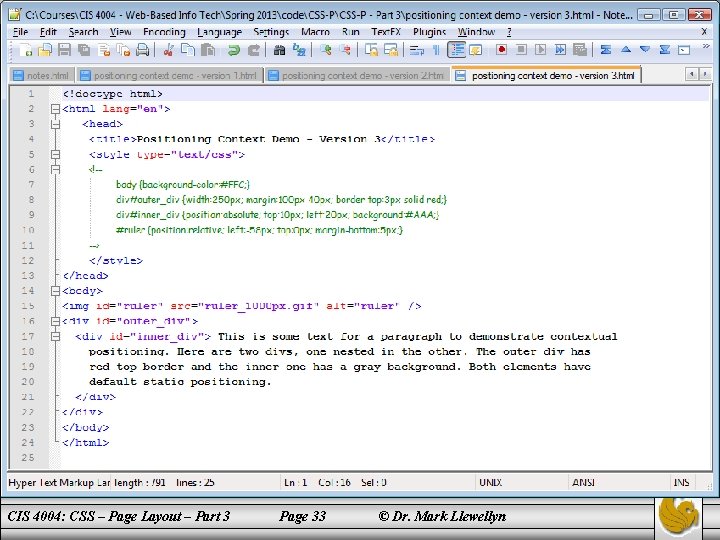The height and width of the screenshot is (540, 720).
Task: Toggle the word wrap toolbar button
Action: (419, 50)
